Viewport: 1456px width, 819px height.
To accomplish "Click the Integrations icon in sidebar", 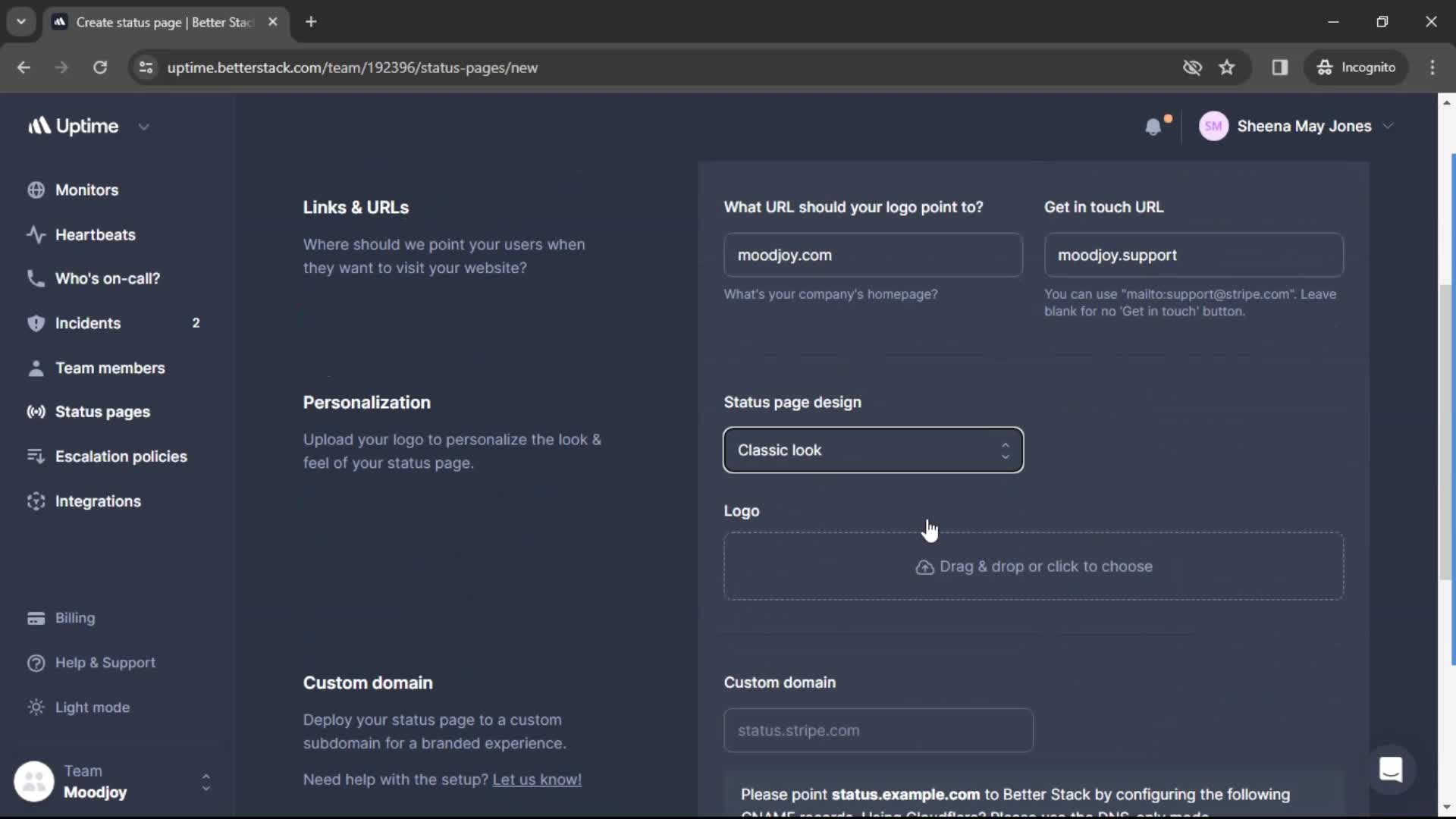I will pyautogui.click(x=35, y=500).
